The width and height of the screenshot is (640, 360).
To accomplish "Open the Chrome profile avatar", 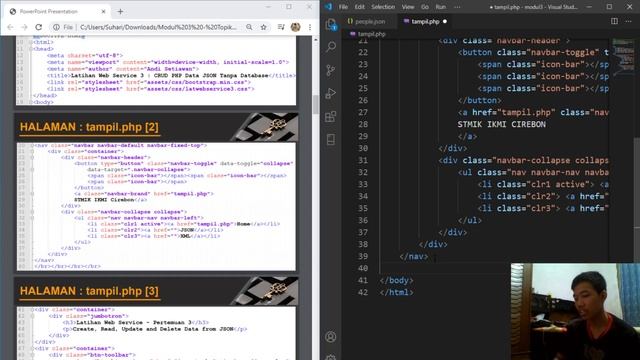I will point(296,27).
